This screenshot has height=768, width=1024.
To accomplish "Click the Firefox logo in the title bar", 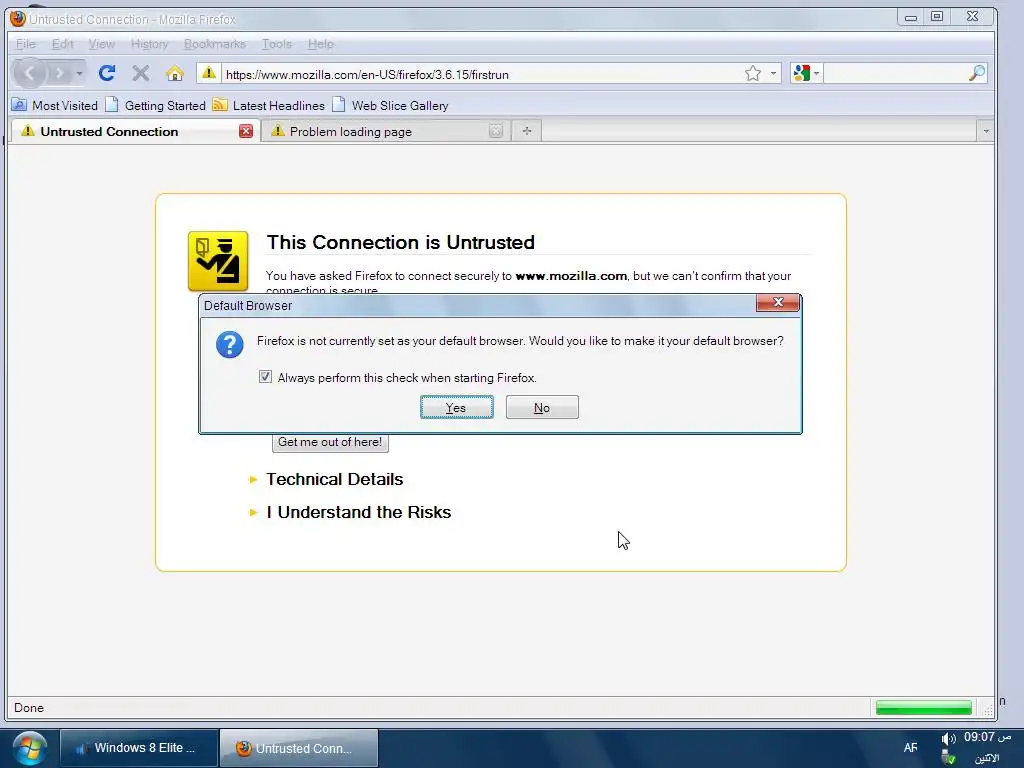I will tap(18, 19).
